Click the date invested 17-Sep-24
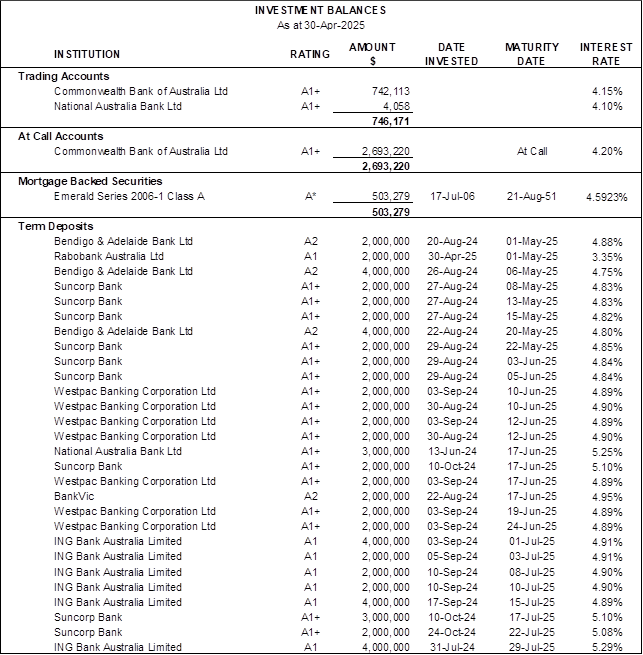This screenshot has height=655, width=643. tap(452, 603)
